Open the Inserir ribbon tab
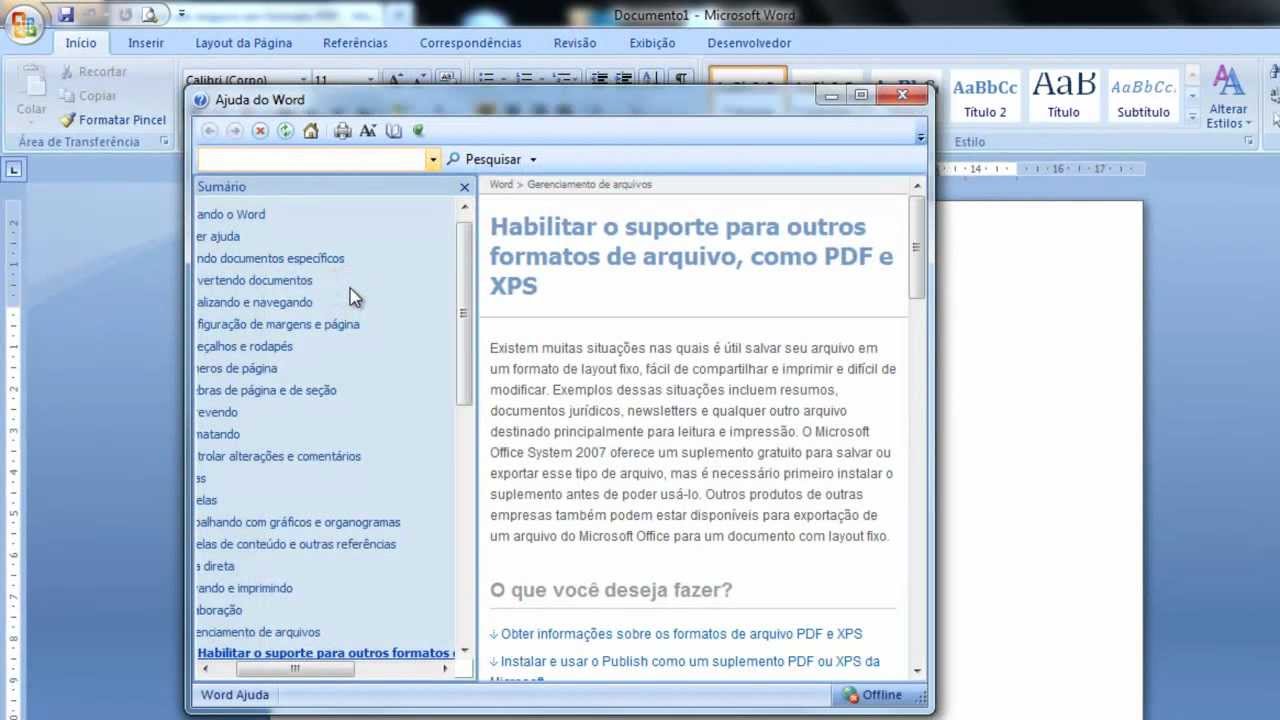This screenshot has width=1280, height=720. point(146,43)
